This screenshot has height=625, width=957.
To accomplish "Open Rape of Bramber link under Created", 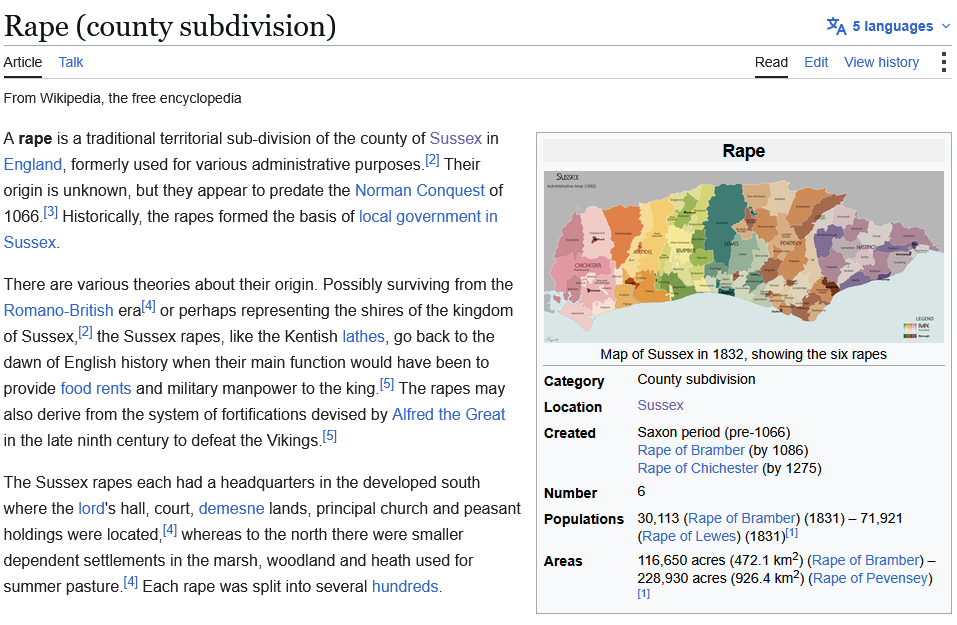I will point(691,450).
